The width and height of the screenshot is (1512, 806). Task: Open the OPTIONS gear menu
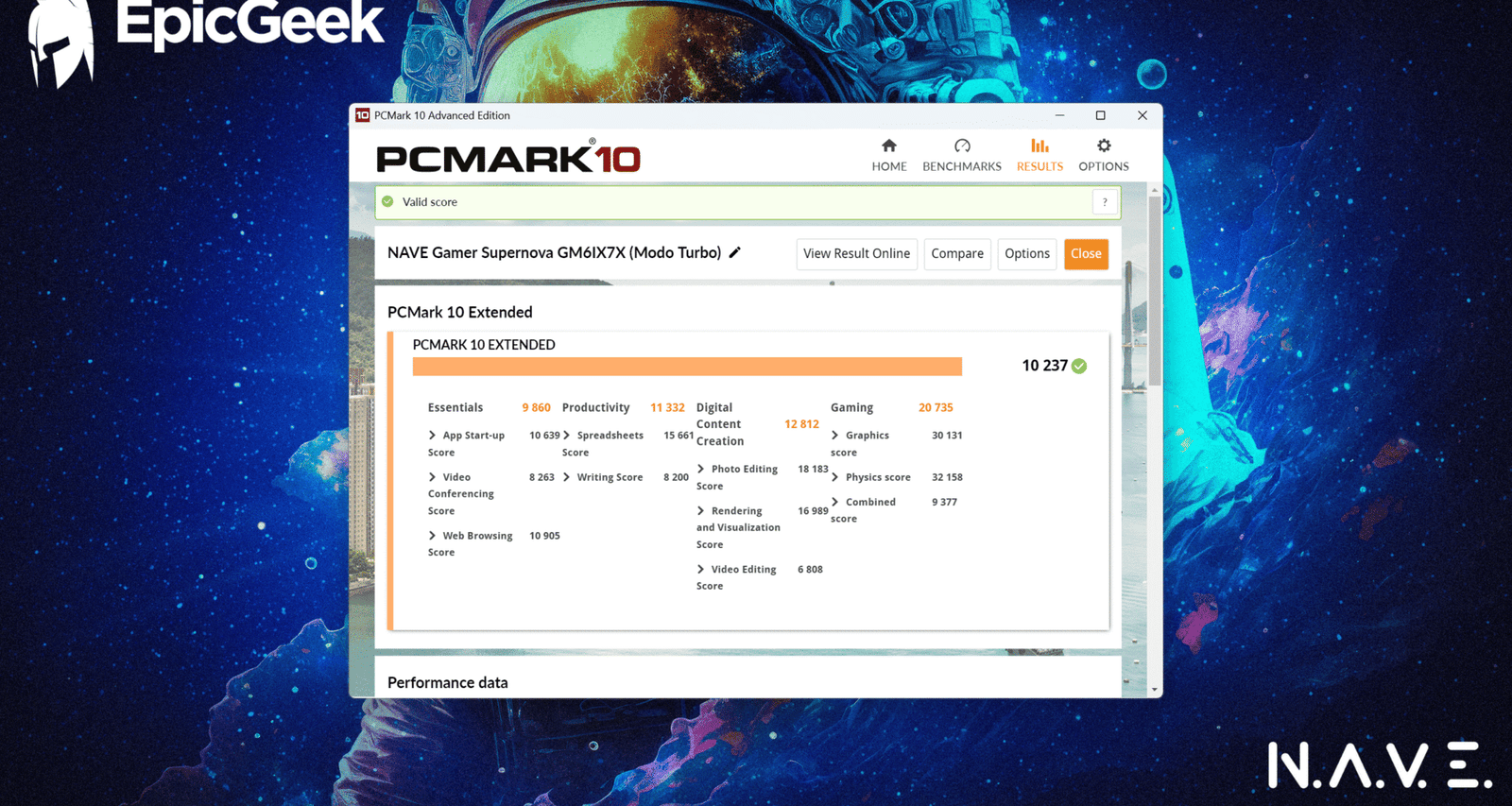pos(1104,155)
